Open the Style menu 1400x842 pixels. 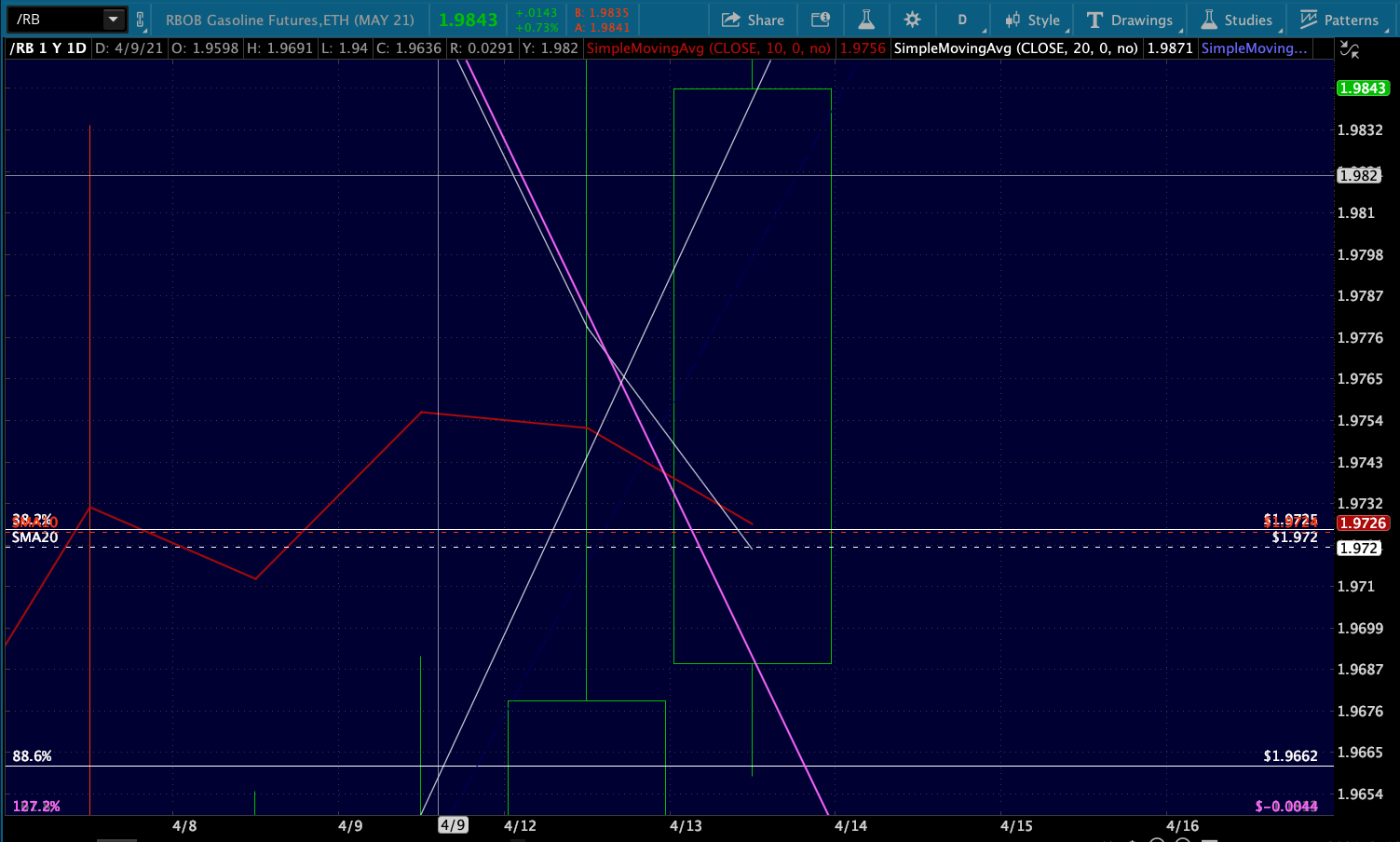[x=1032, y=20]
